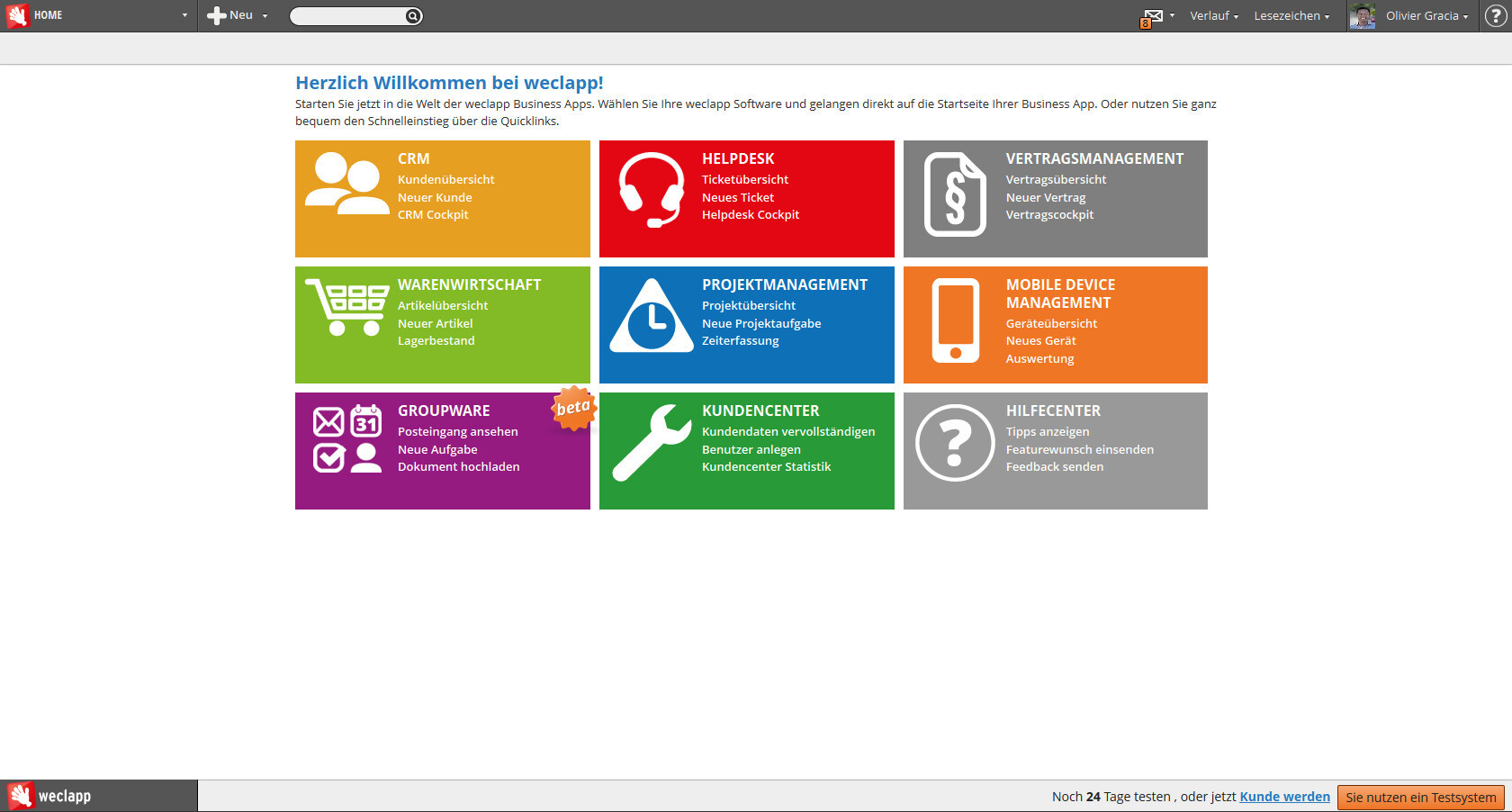Expand the Olivier Gracia user menu
The width and height of the screenshot is (1512, 812).
click(1426, 16)
